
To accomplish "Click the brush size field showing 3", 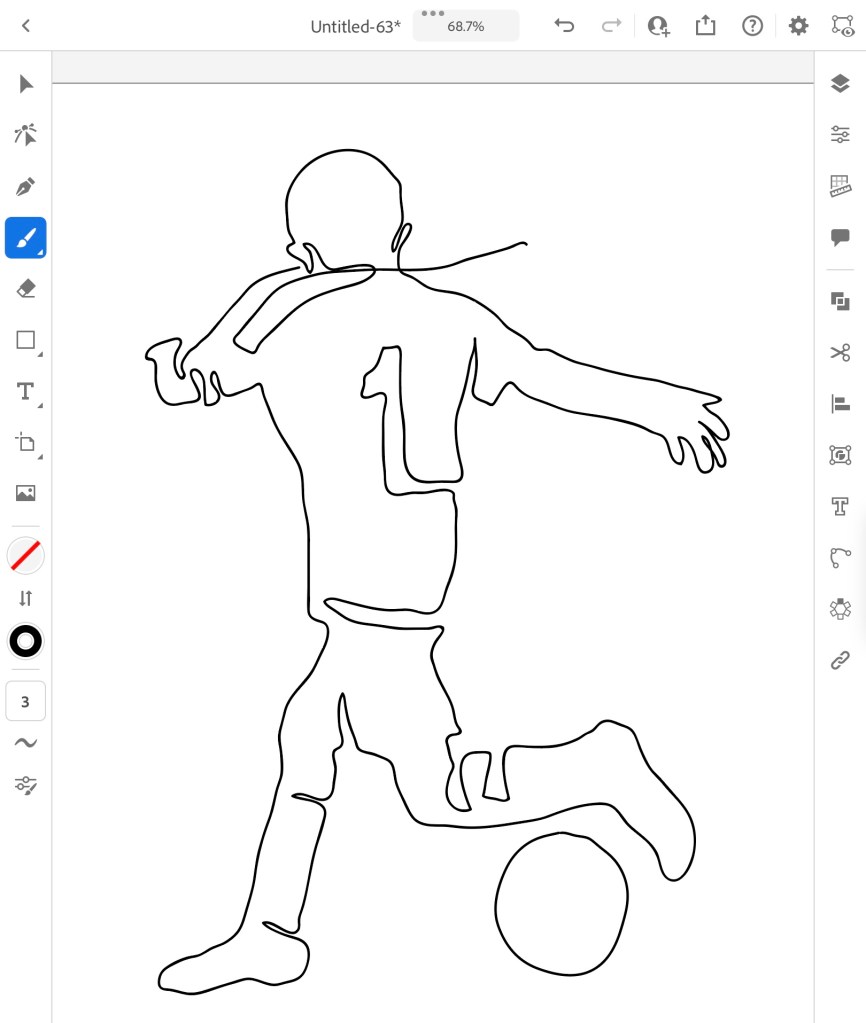I will click(26, 701).
